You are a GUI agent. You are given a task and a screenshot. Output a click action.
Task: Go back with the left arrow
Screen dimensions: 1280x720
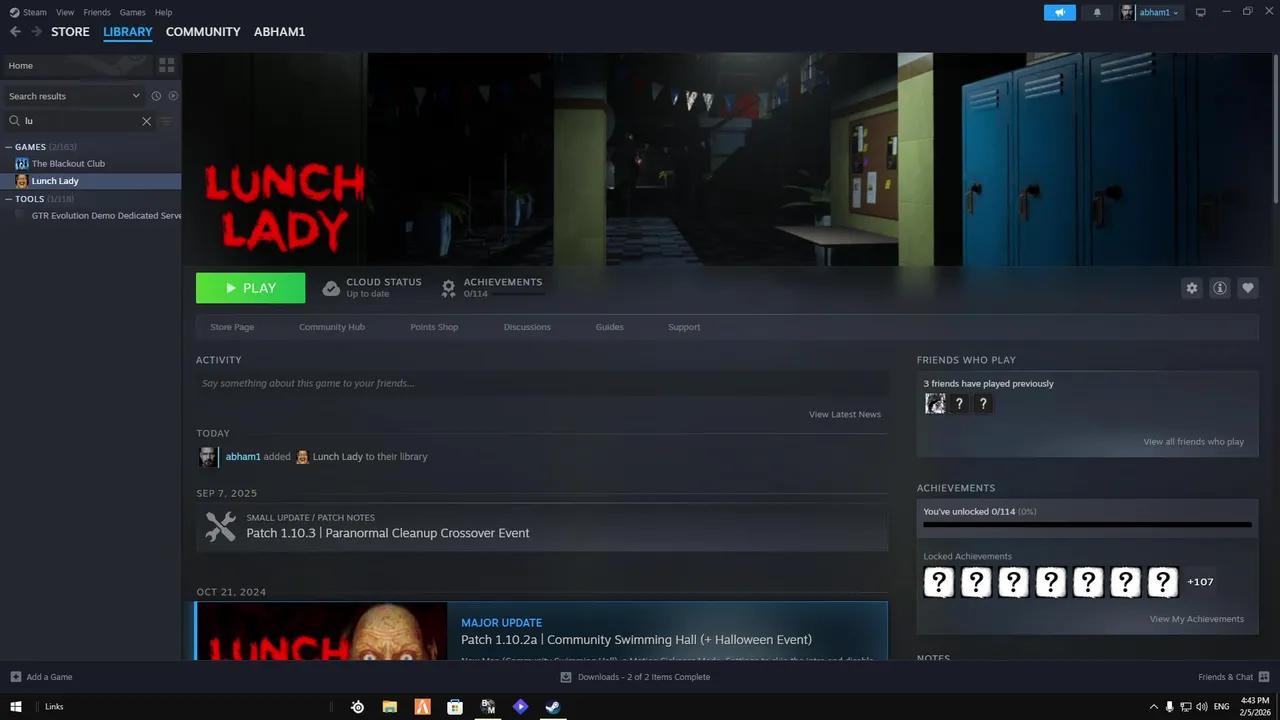coord(15,32)
